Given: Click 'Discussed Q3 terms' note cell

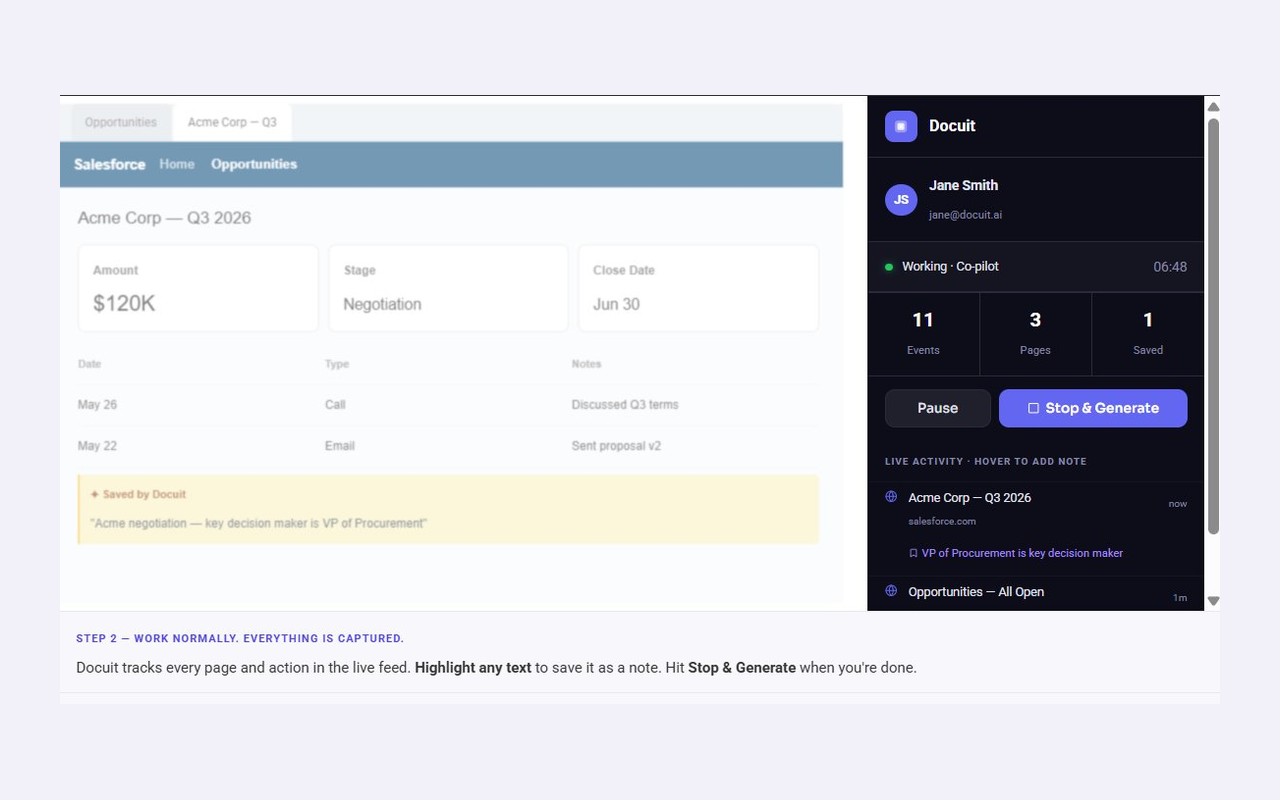Looking at the screenshot, I should pyautogui.click(x=625, y=405).
